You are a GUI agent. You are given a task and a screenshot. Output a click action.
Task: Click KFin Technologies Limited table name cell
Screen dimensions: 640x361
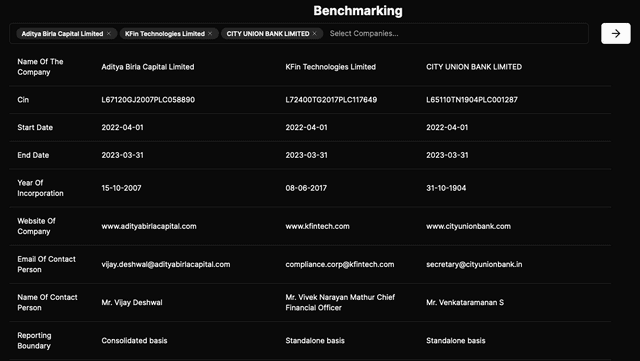click(x=331, y=67)
